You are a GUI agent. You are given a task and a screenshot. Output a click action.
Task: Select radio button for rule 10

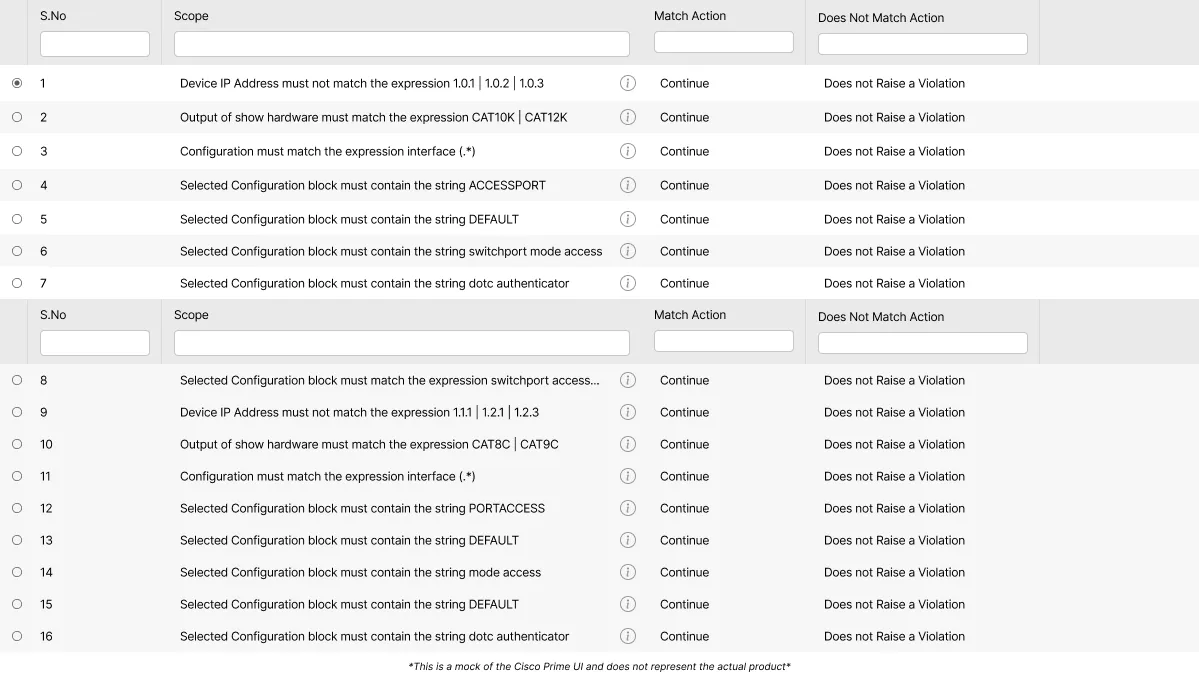(x=17, y=444)
